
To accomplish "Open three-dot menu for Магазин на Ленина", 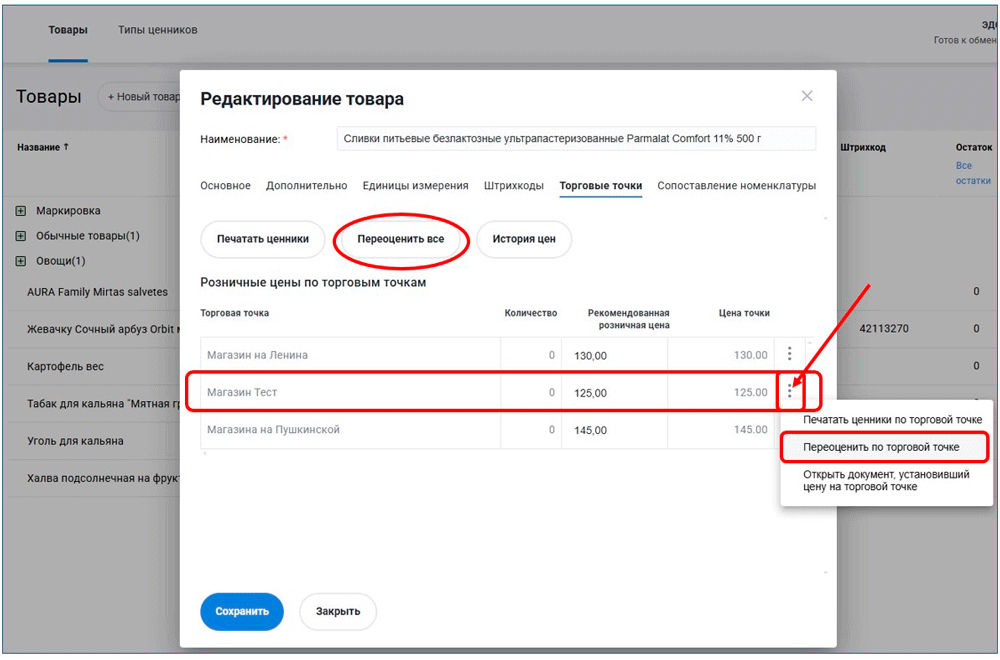I will (x=790, y=354).
